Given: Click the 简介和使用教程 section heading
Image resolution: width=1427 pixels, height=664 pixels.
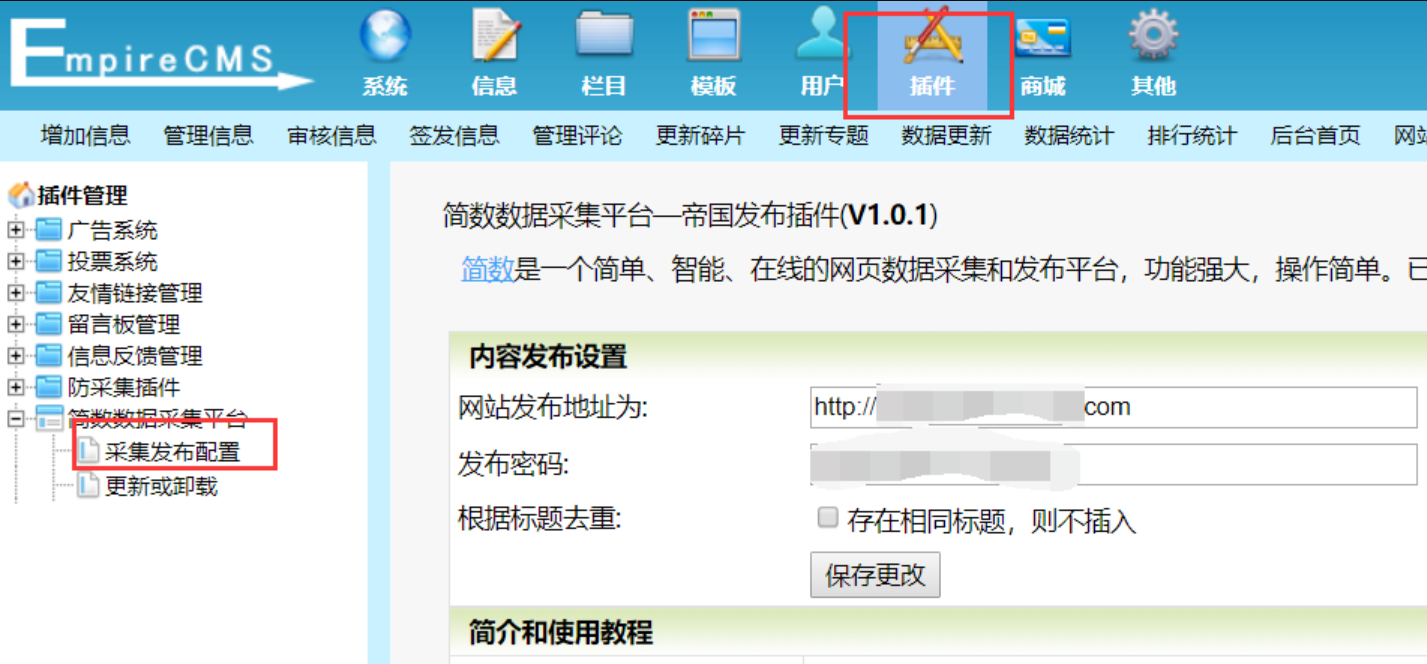Looking at the screenshot, I should point(560,632).
